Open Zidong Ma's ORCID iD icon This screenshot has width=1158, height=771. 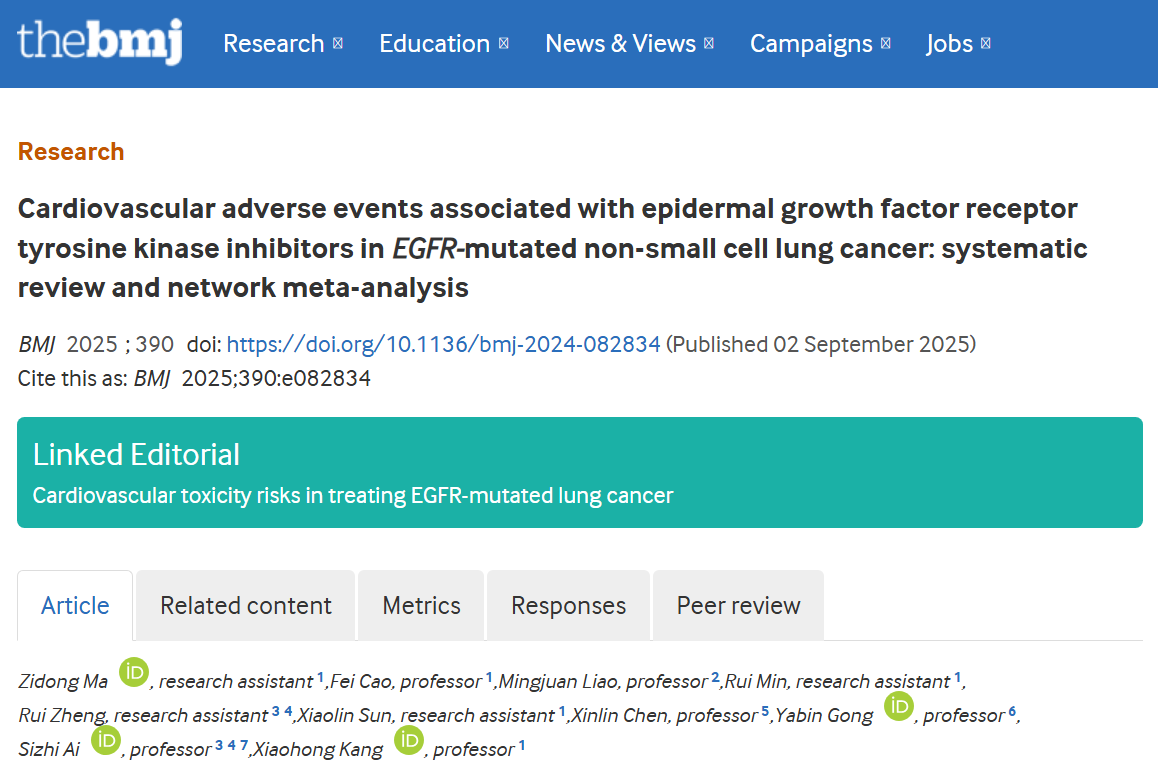click(134, 673)
